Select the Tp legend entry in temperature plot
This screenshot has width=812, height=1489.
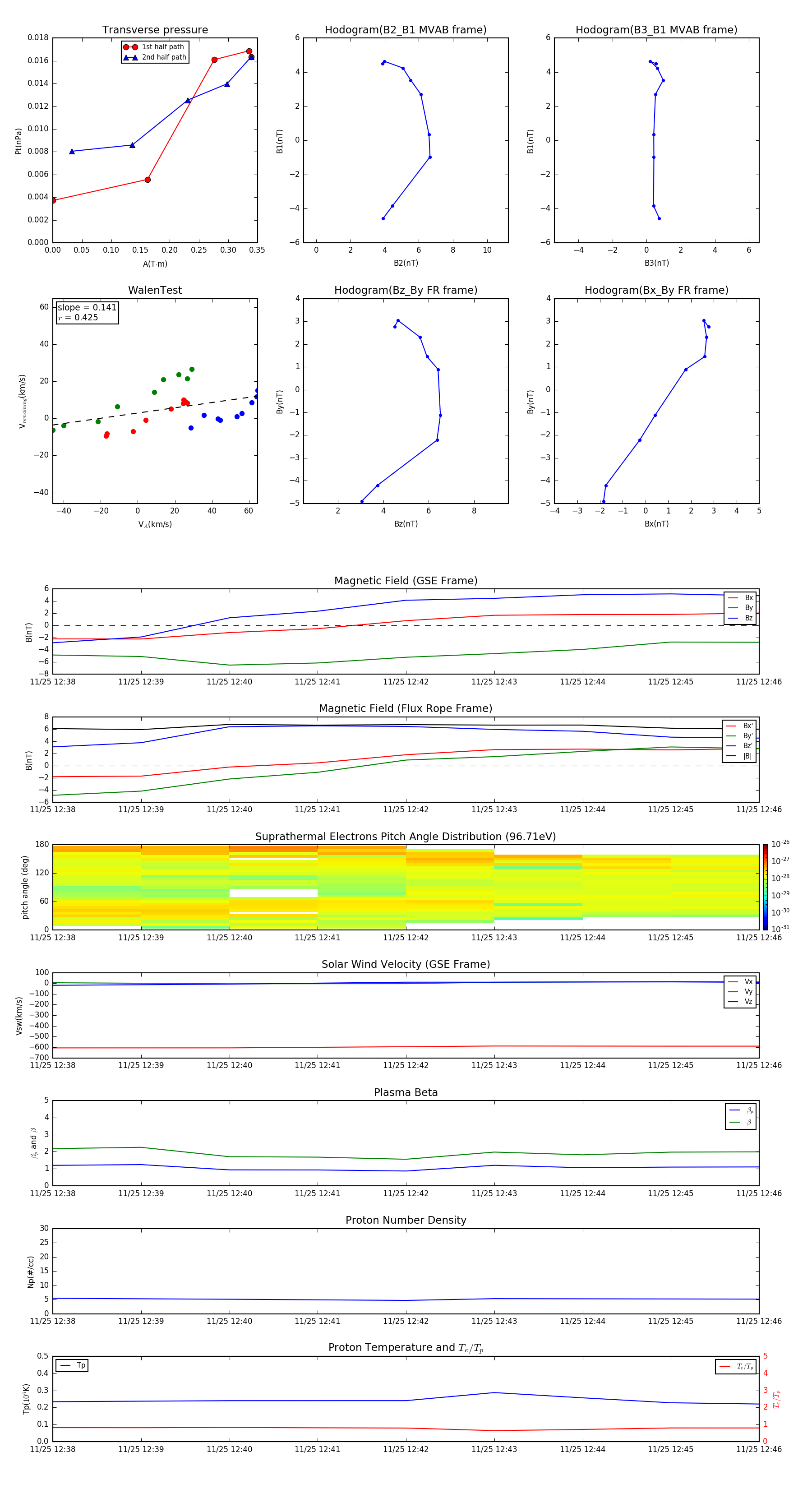pos(72,1365)
